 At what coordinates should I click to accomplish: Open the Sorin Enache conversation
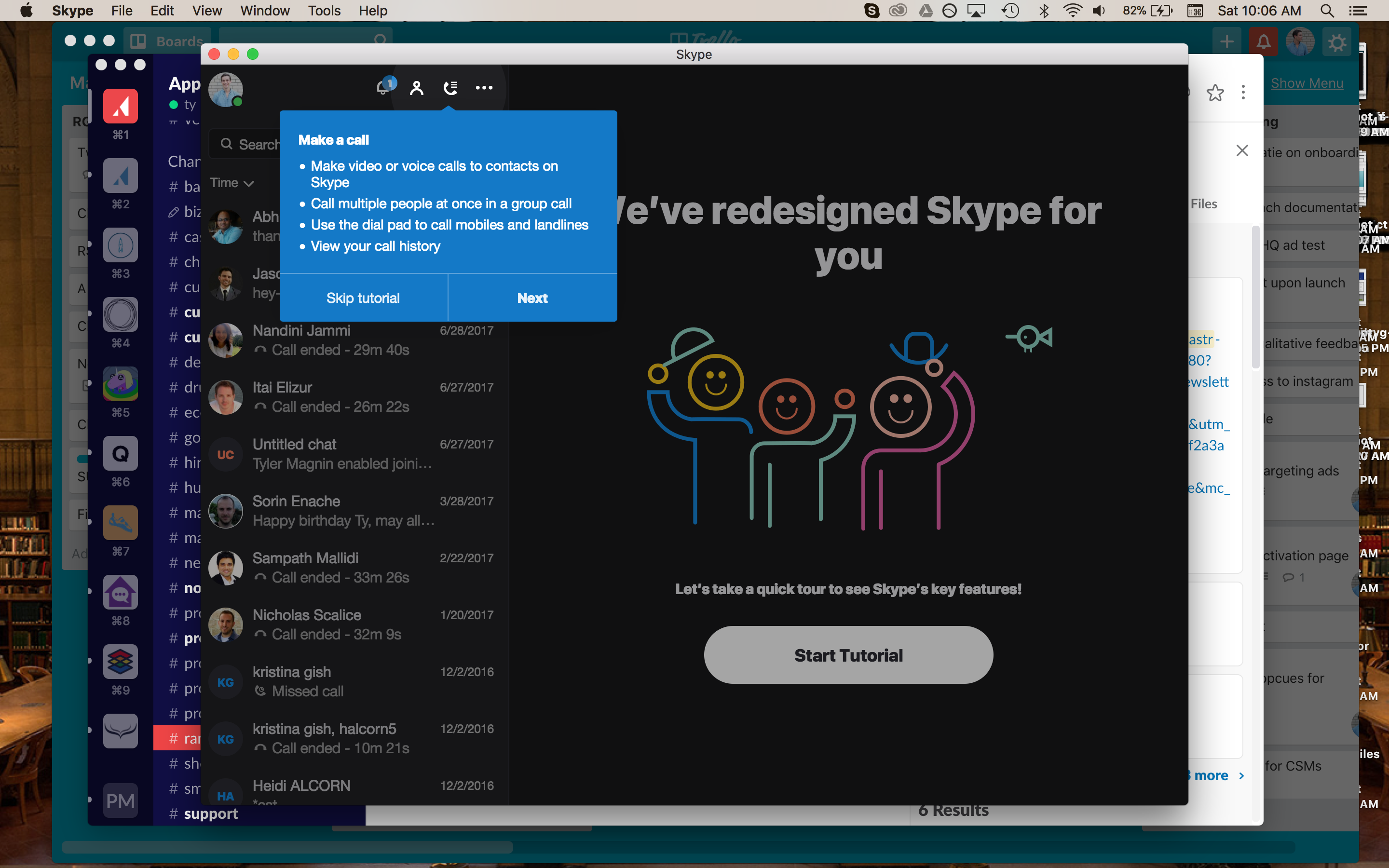pyautogui.click(x=354, y=511)
